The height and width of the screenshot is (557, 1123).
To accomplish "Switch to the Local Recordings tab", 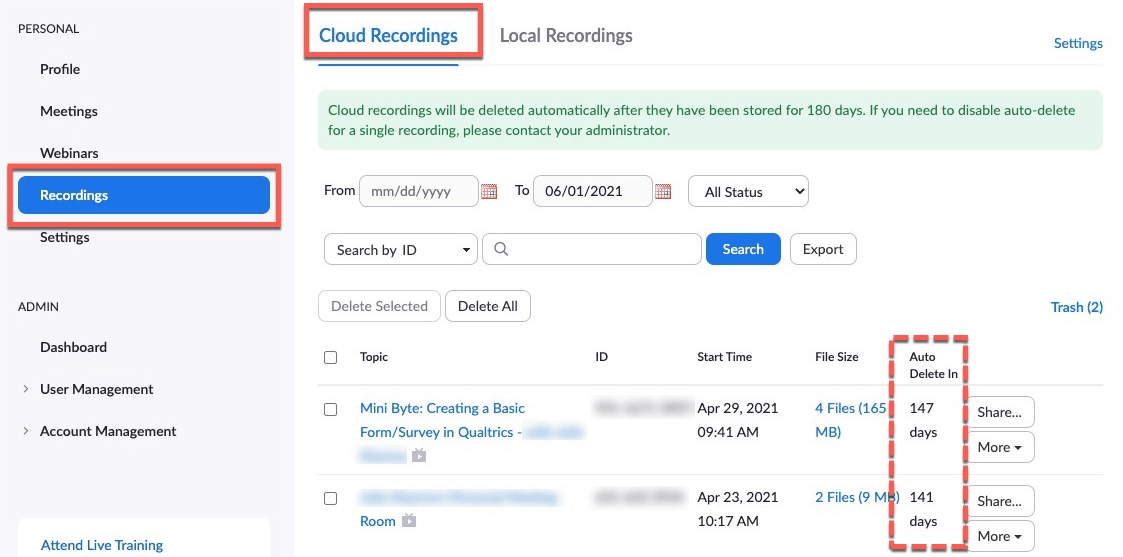I will [566, 36].
